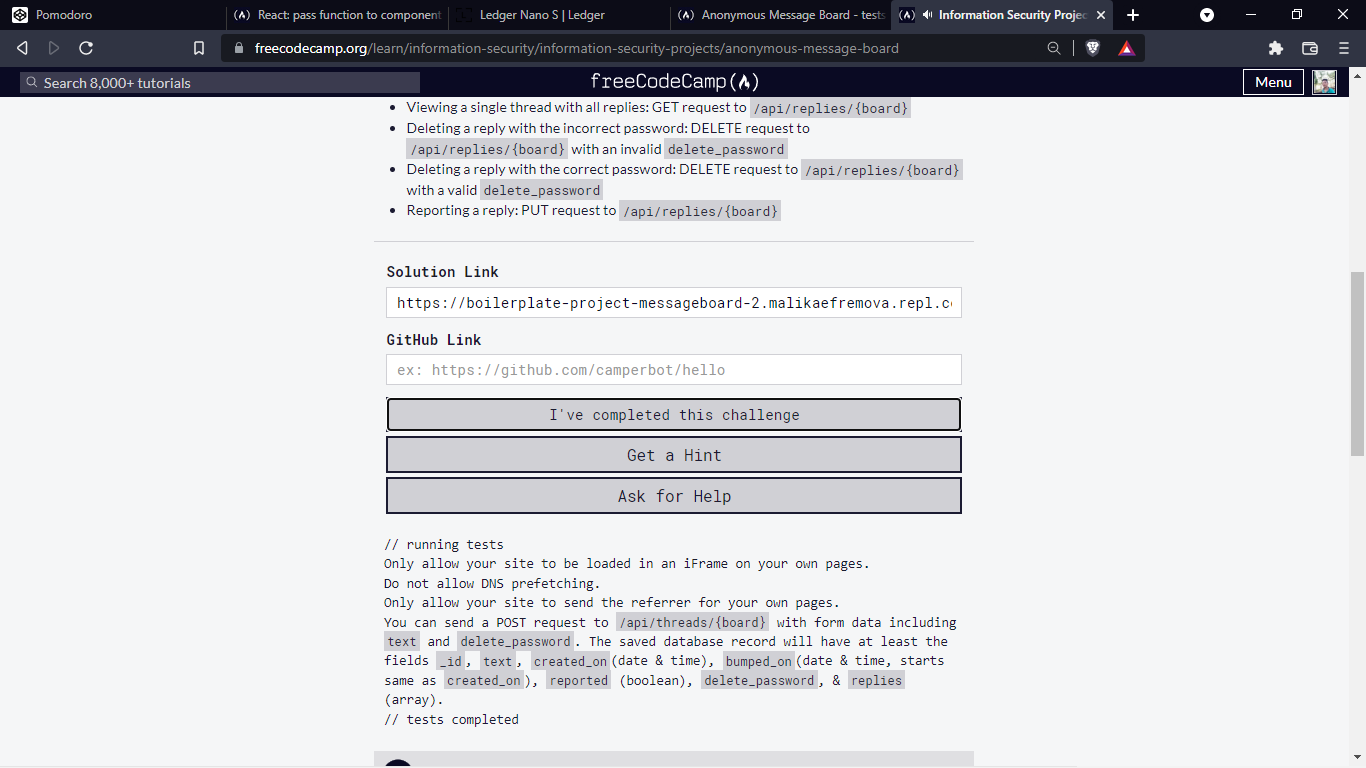
Task: Click the "/api/threads/{board}" code snippet
Action: pos(692,622)
